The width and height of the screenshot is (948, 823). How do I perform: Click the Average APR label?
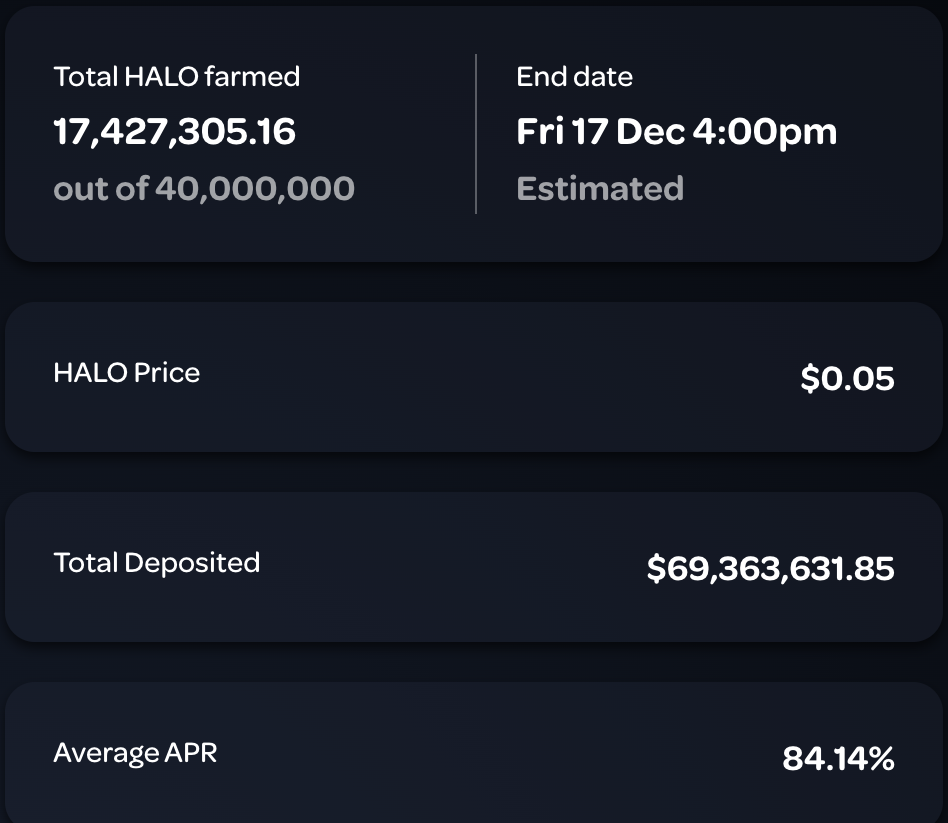(x=135, y=753)
